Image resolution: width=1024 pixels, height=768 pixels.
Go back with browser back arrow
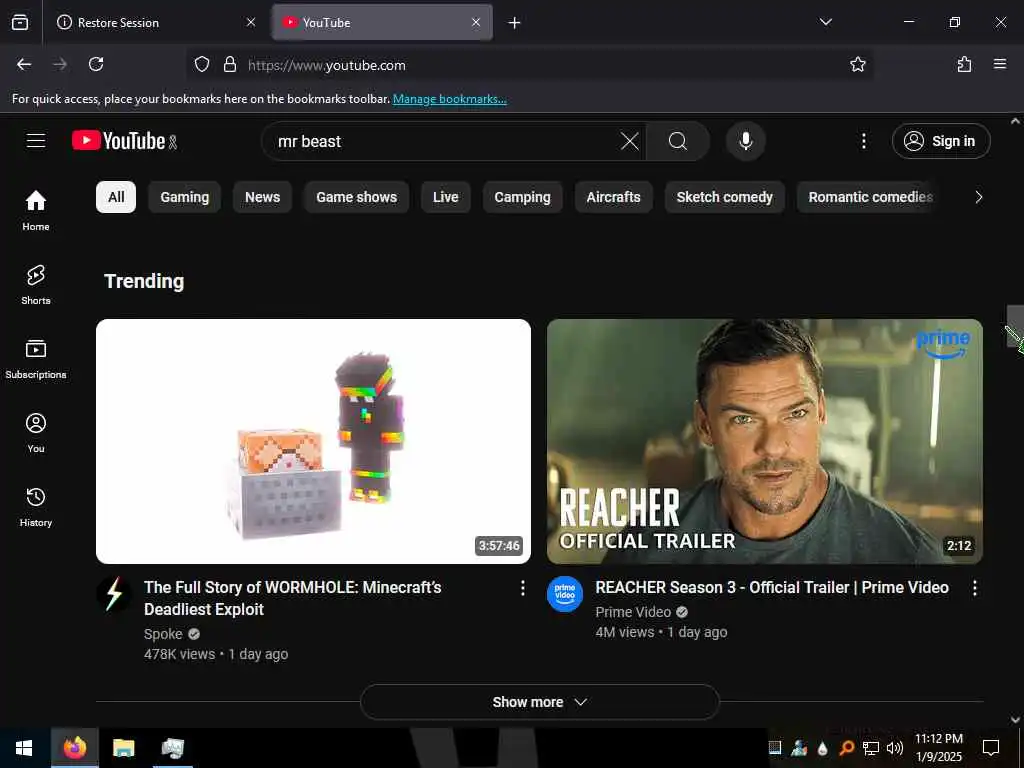(24, 64)
